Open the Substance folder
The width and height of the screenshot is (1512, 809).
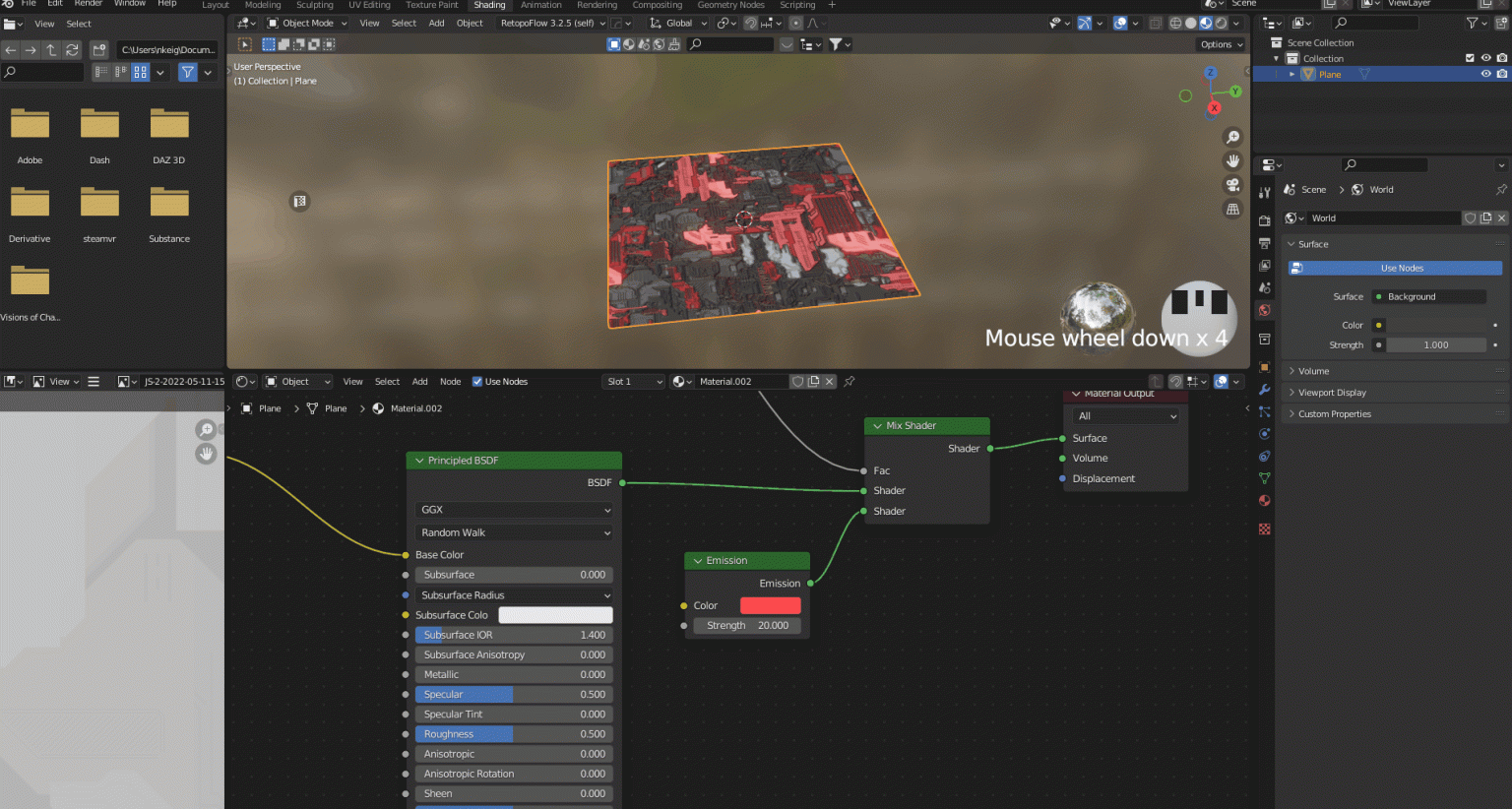pos(169,202)
